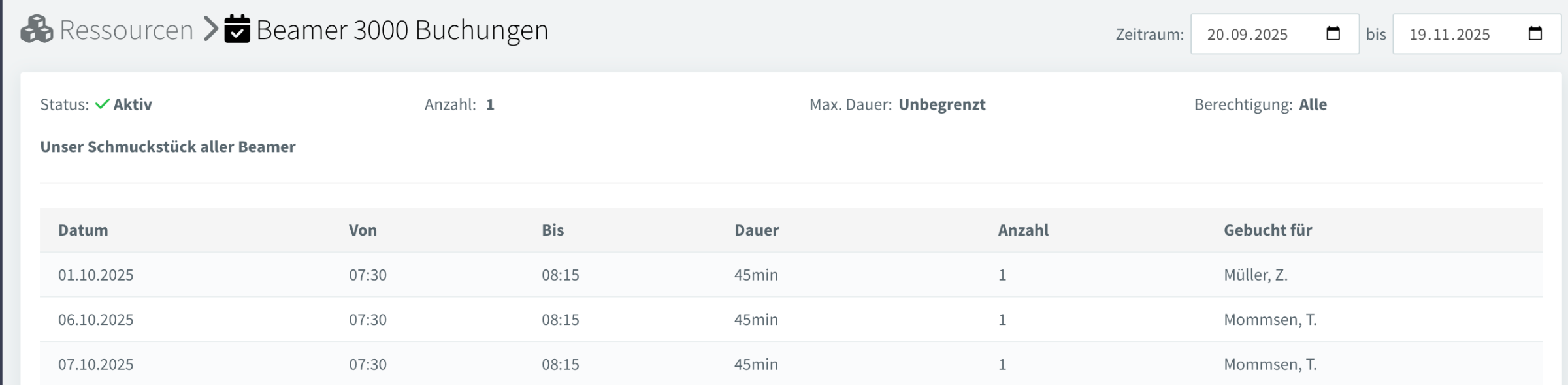1568x385 pixels.
Task: Select the booking dated 07.10.2025
Action: 96,364
